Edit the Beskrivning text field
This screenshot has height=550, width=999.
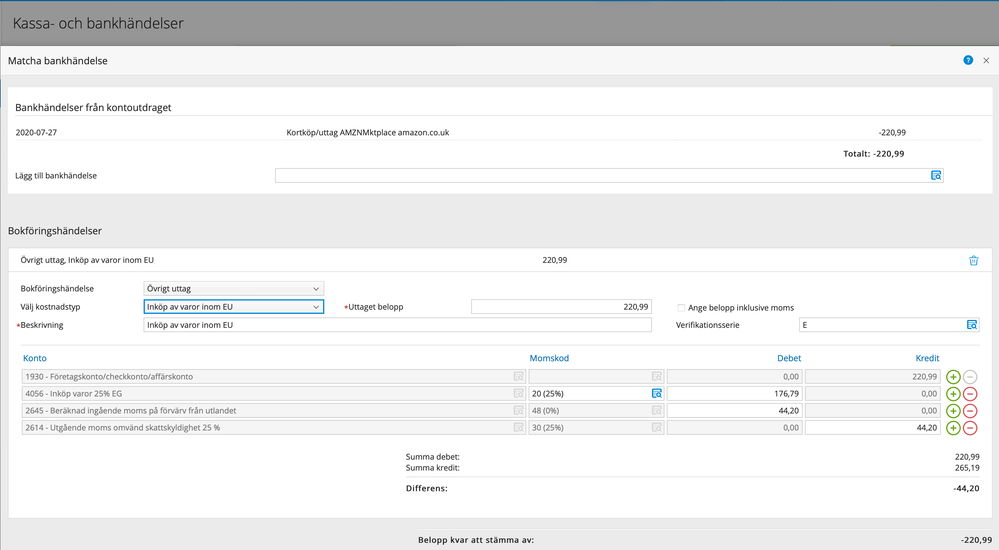(x=397, y=325)
